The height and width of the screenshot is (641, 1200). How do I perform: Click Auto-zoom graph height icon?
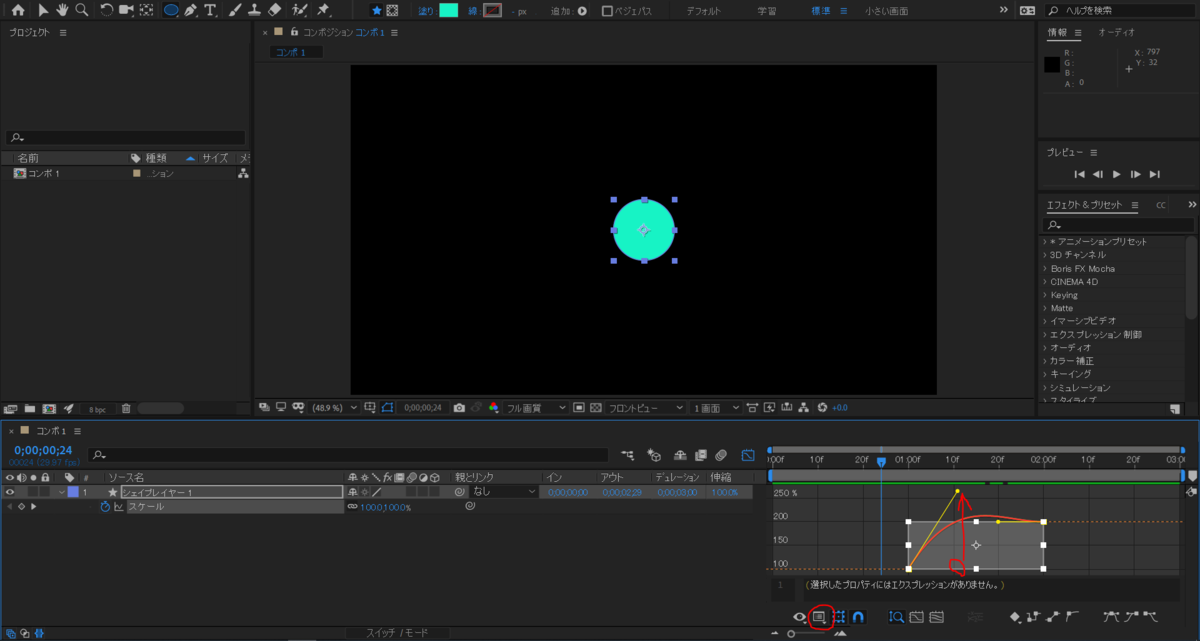(x=896, y=617)
